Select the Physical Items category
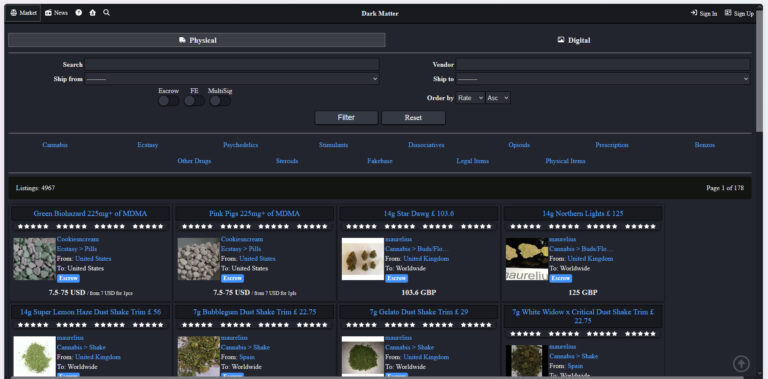Screen dimensions: 768x379 [565, 161]
